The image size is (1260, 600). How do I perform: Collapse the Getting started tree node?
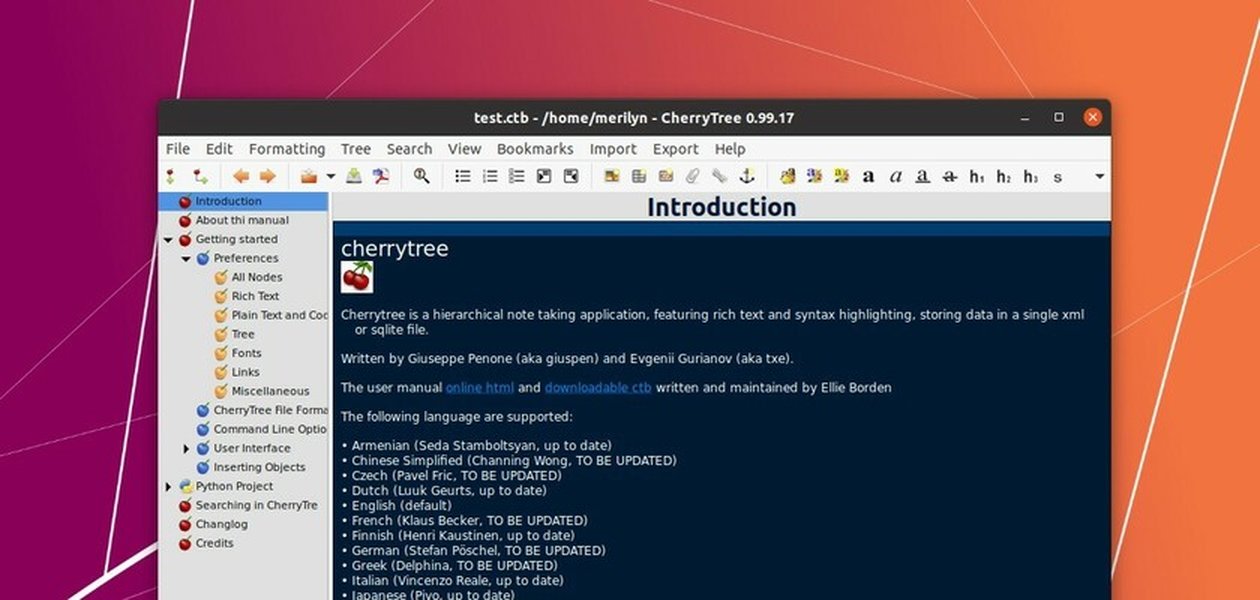pos(168,240)
